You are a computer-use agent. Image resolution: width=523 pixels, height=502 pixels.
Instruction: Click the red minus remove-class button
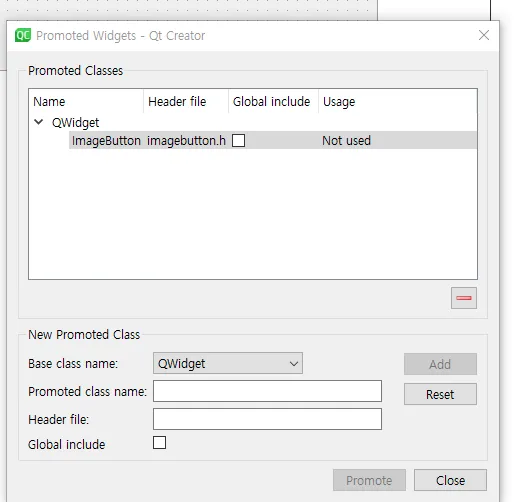point(464,298)
